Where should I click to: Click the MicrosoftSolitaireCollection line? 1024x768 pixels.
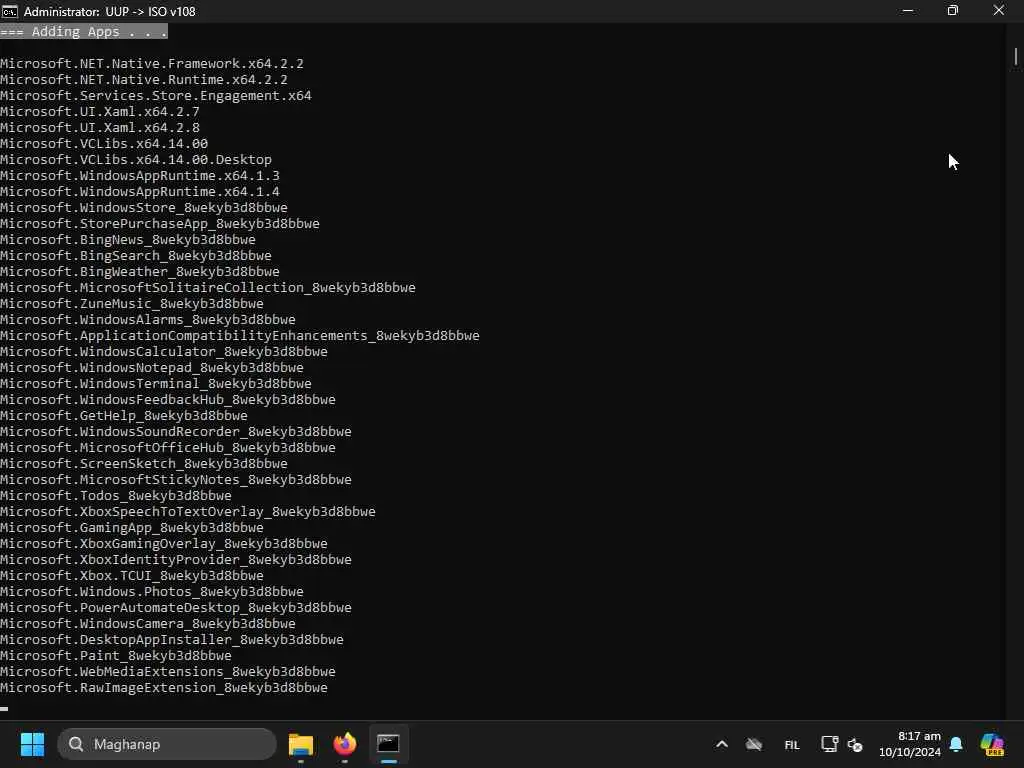coord(208,287)
